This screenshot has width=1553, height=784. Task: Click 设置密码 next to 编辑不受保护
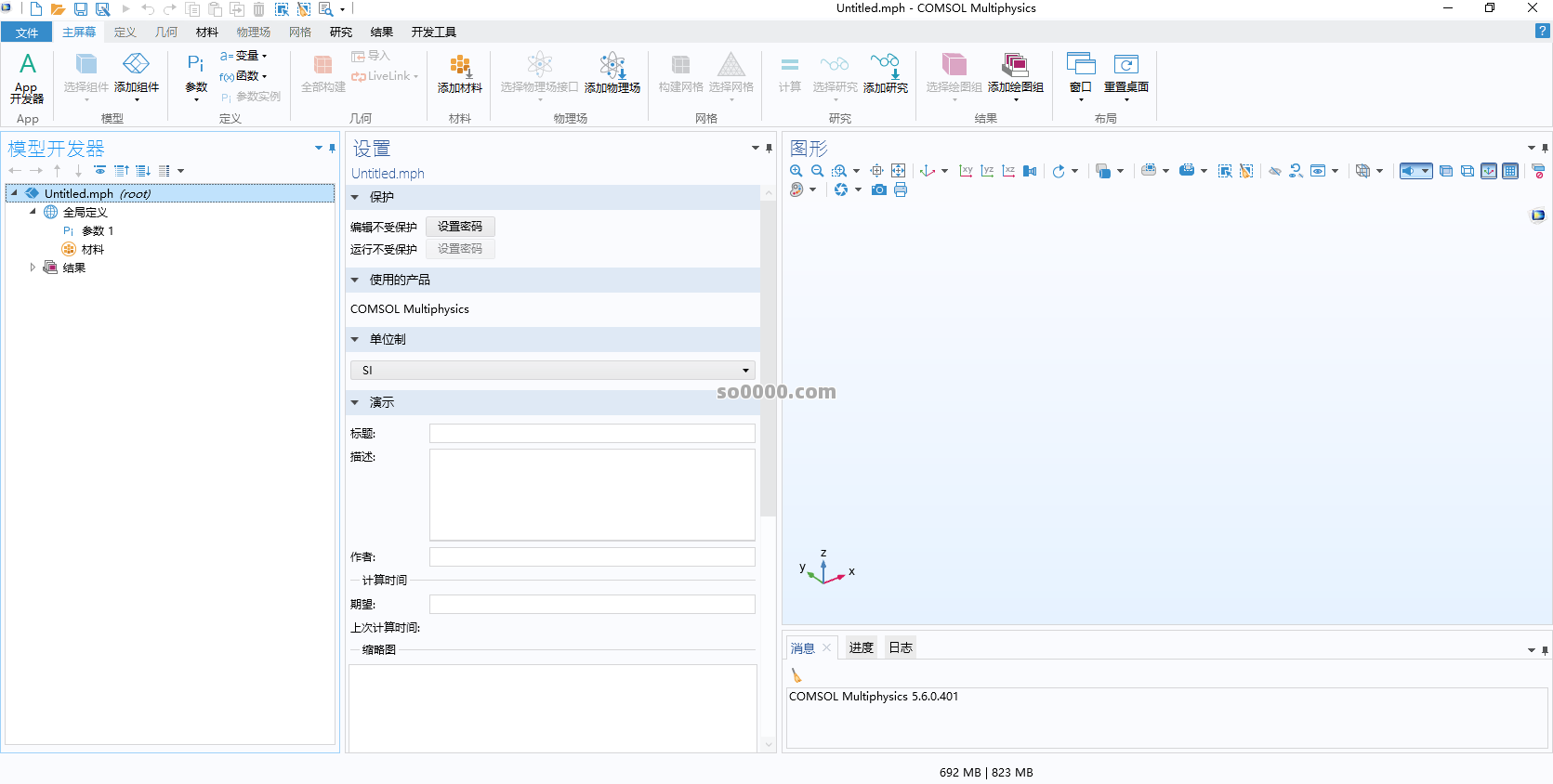460,227
